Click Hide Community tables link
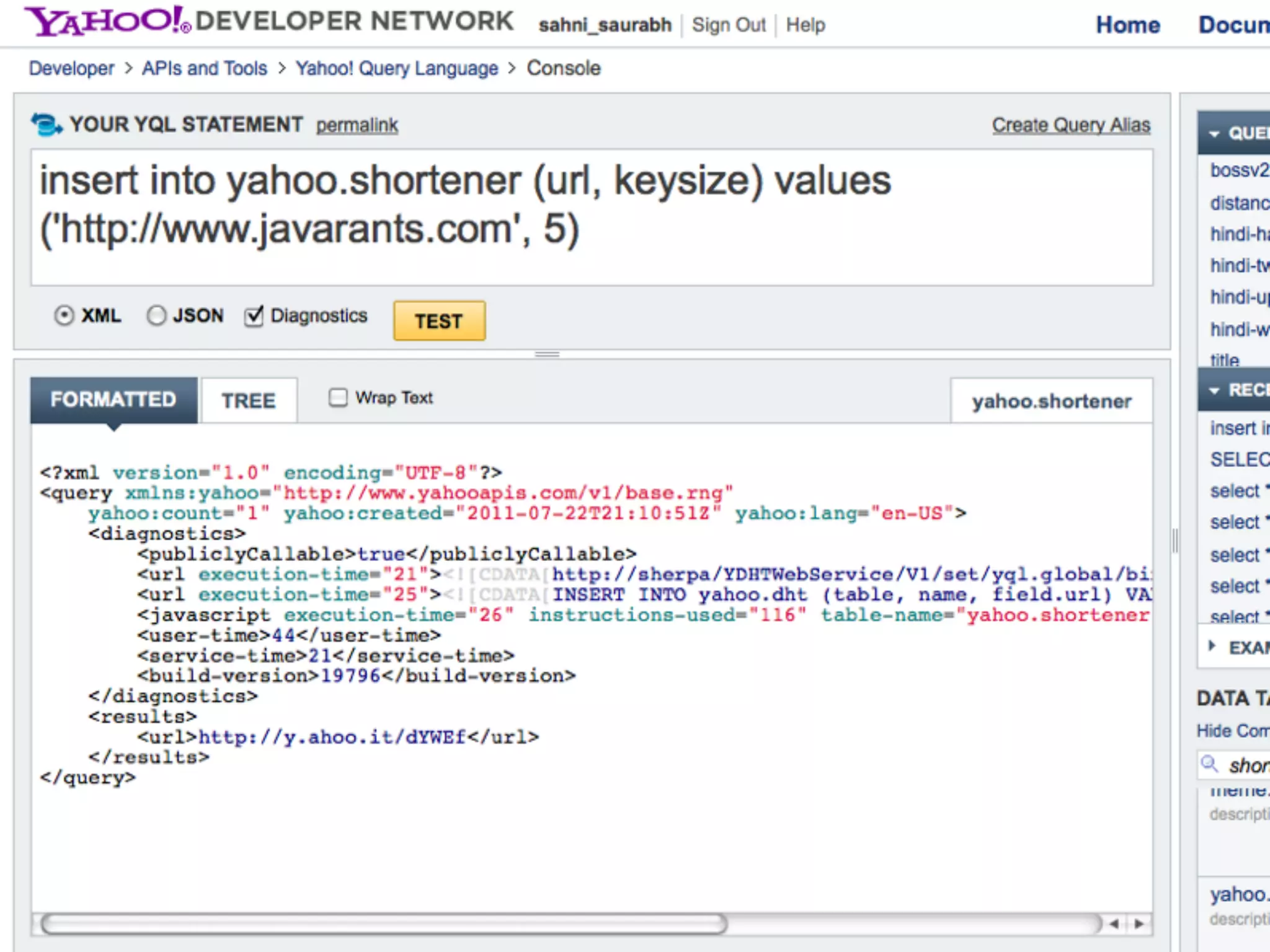The width and height of the screenshot is (1270, 952). (1233, 731)
